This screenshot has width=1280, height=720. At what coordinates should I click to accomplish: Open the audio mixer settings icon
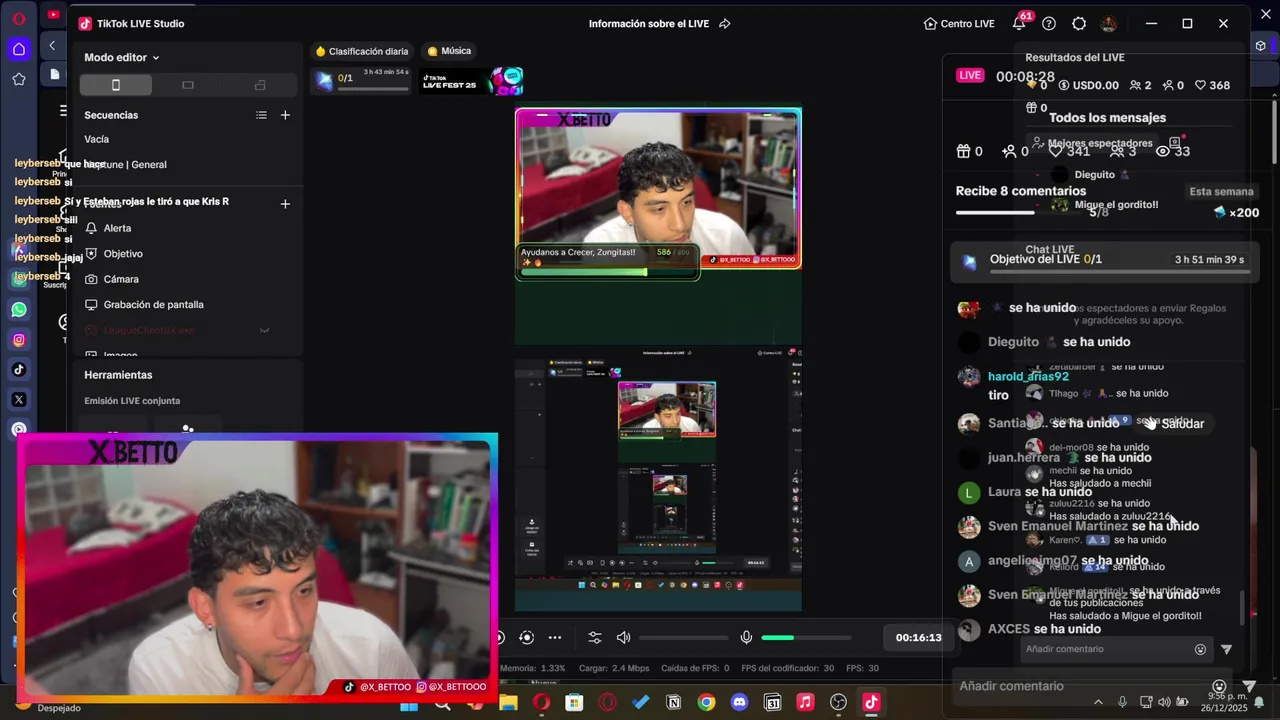coord(594,637)
